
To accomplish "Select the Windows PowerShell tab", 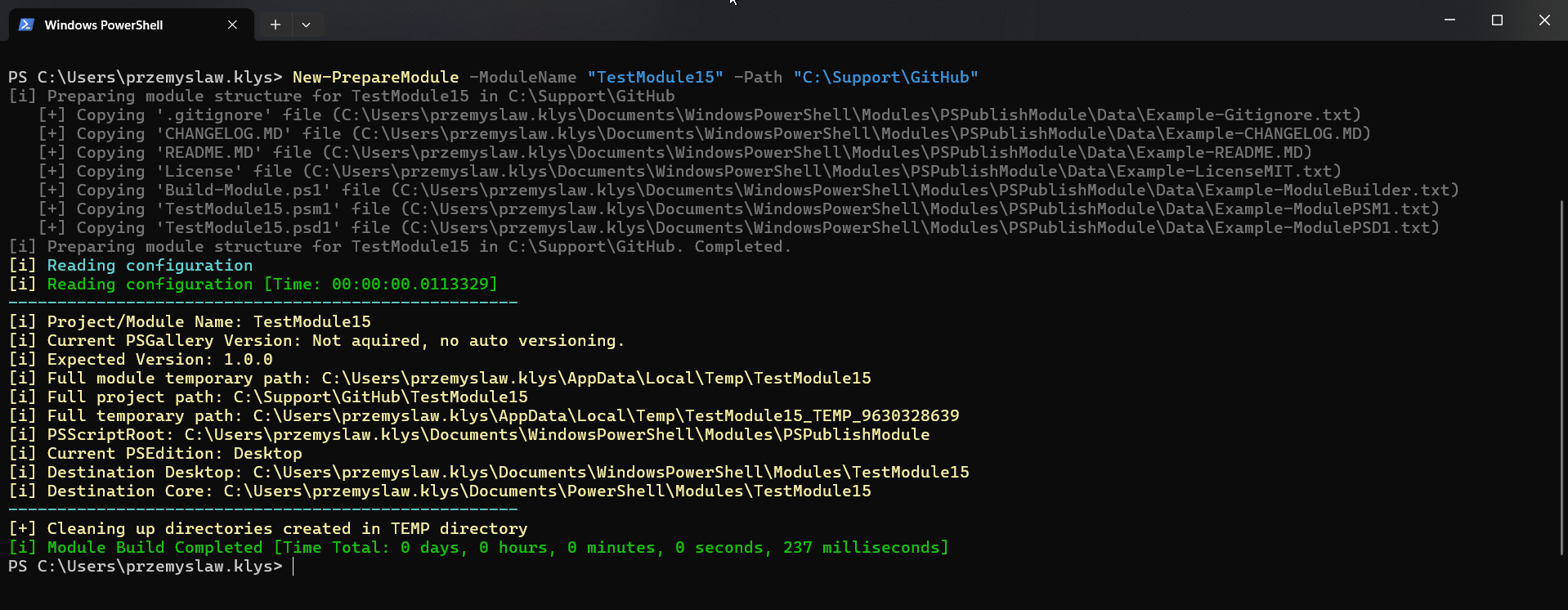I will [x=131, y=25].
